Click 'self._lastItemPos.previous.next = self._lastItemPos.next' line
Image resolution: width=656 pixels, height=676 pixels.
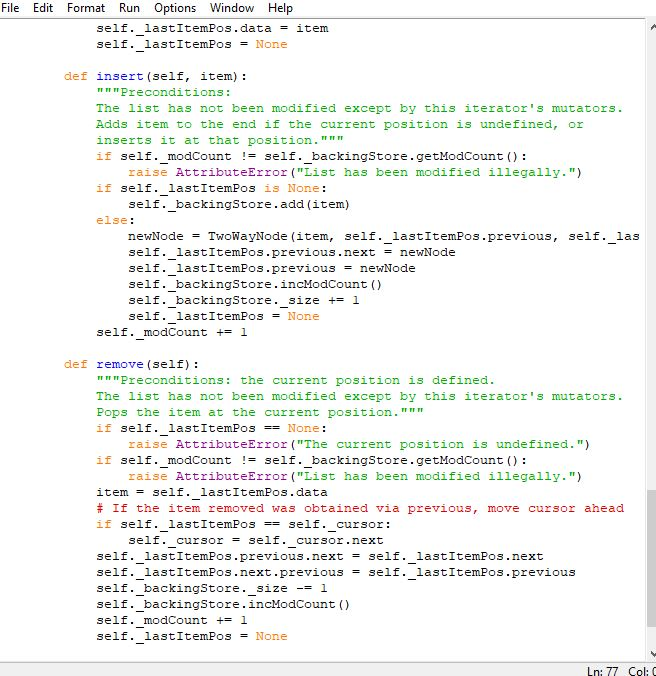[319, 556]
